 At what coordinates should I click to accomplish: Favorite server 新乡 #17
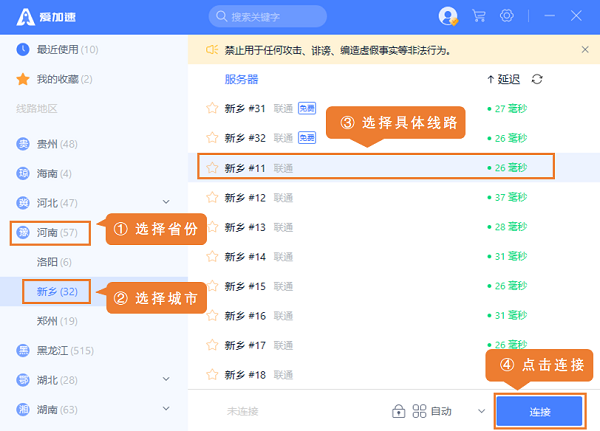212,345
